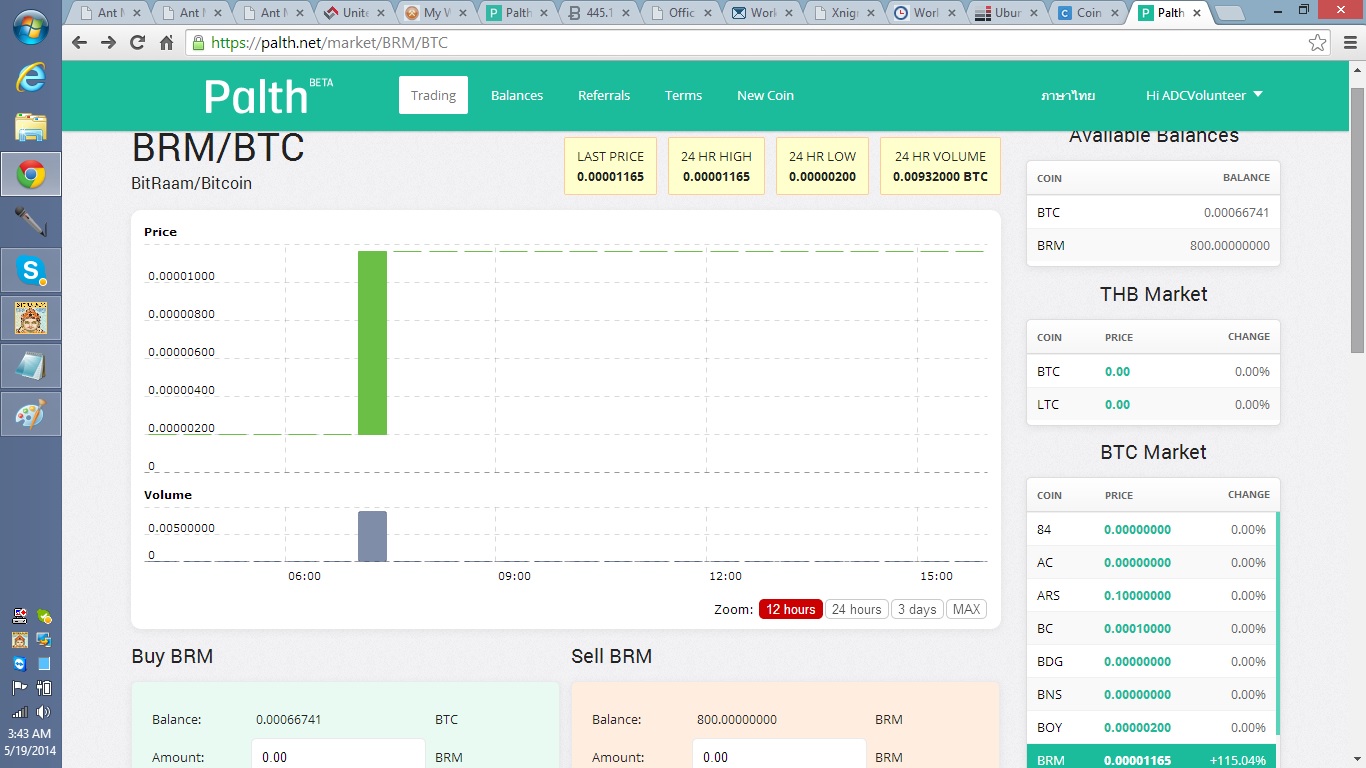1366x768 pixels.
Task: Click the Sell BRM Amount input field
Action: point(779,756)
